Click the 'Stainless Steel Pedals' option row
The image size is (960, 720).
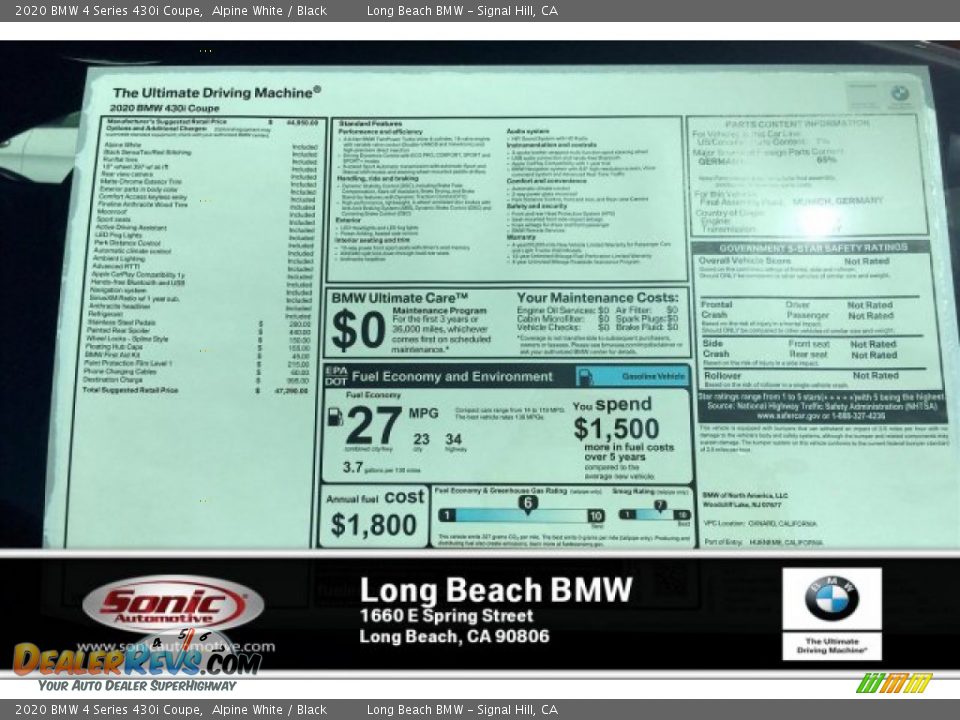tap(199, 323)
